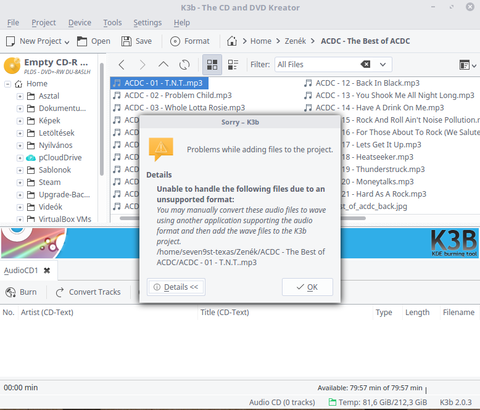Click the Format disc button

[x=190, y=41]
